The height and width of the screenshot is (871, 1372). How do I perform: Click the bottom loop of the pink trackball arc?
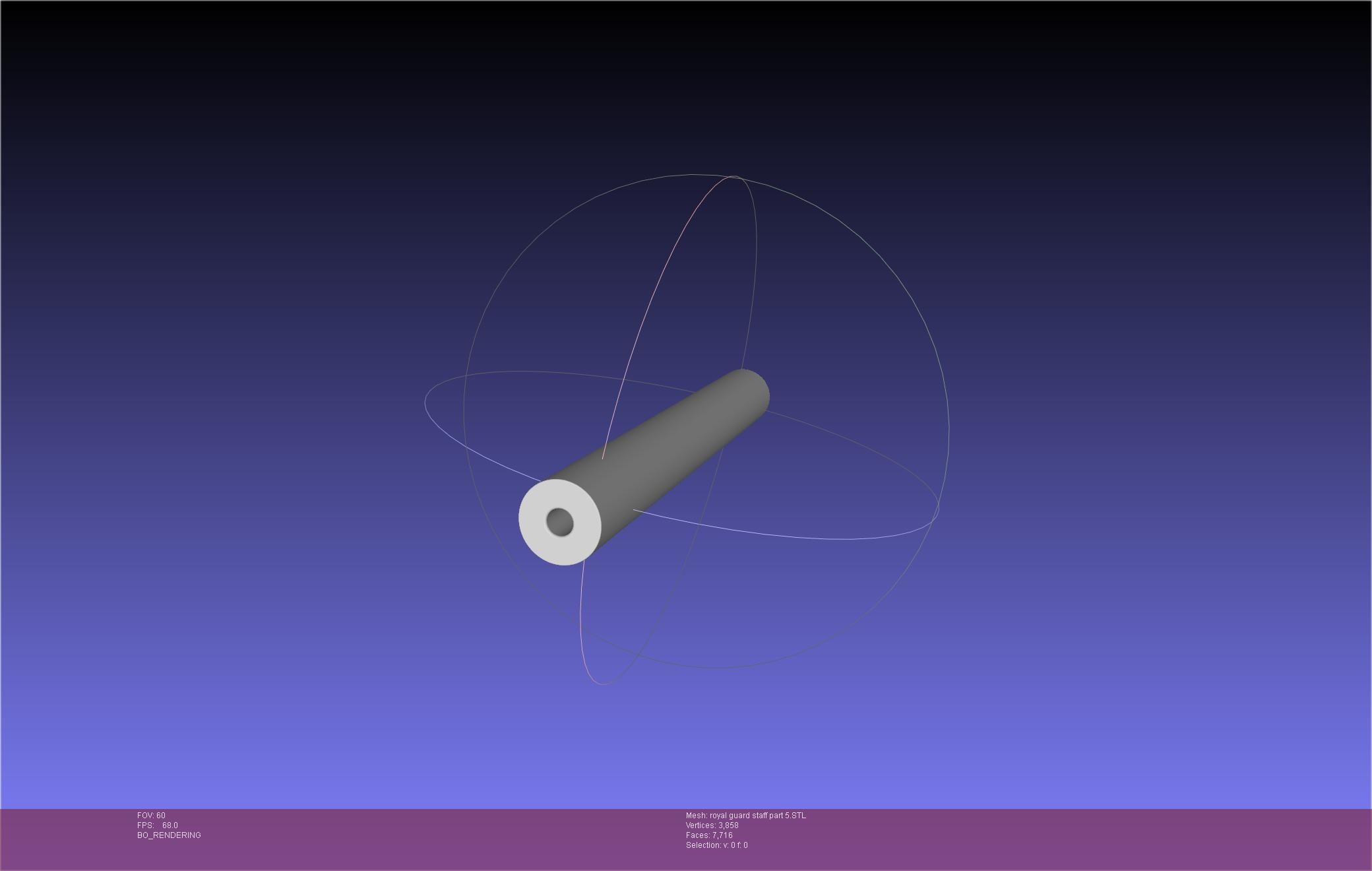coord(602,684)
